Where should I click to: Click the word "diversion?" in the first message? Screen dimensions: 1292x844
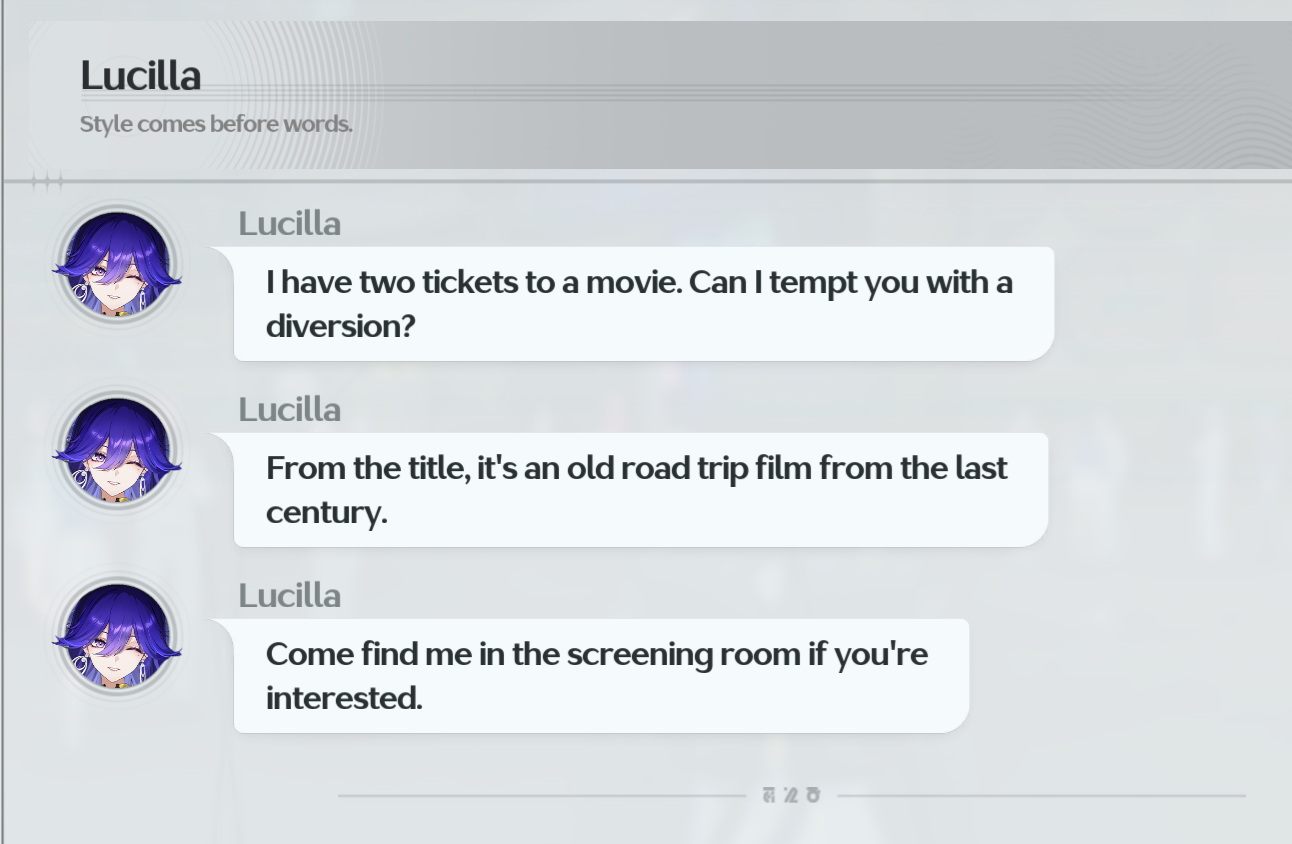(340, 326)
